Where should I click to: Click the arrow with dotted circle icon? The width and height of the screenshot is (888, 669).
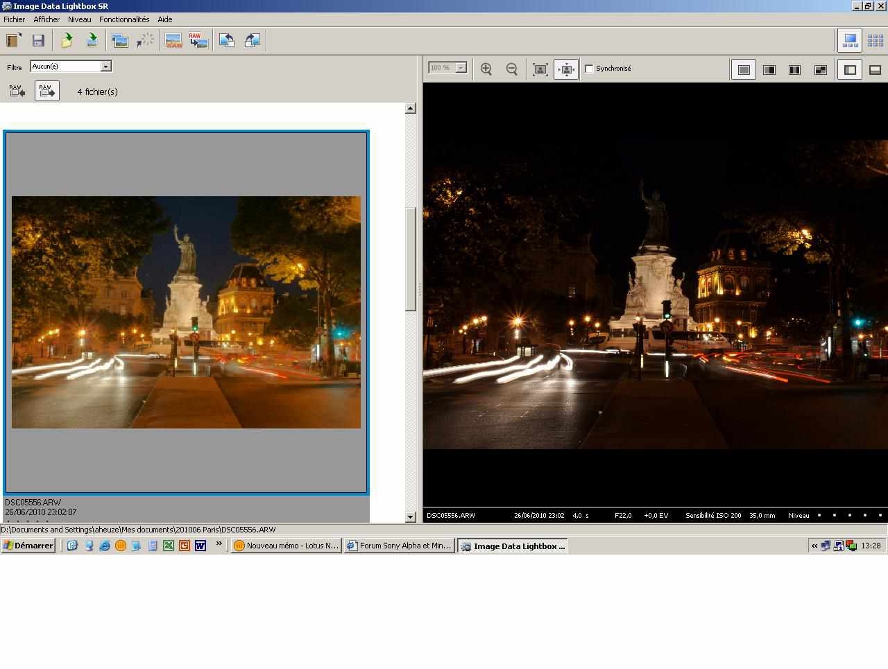145,40
